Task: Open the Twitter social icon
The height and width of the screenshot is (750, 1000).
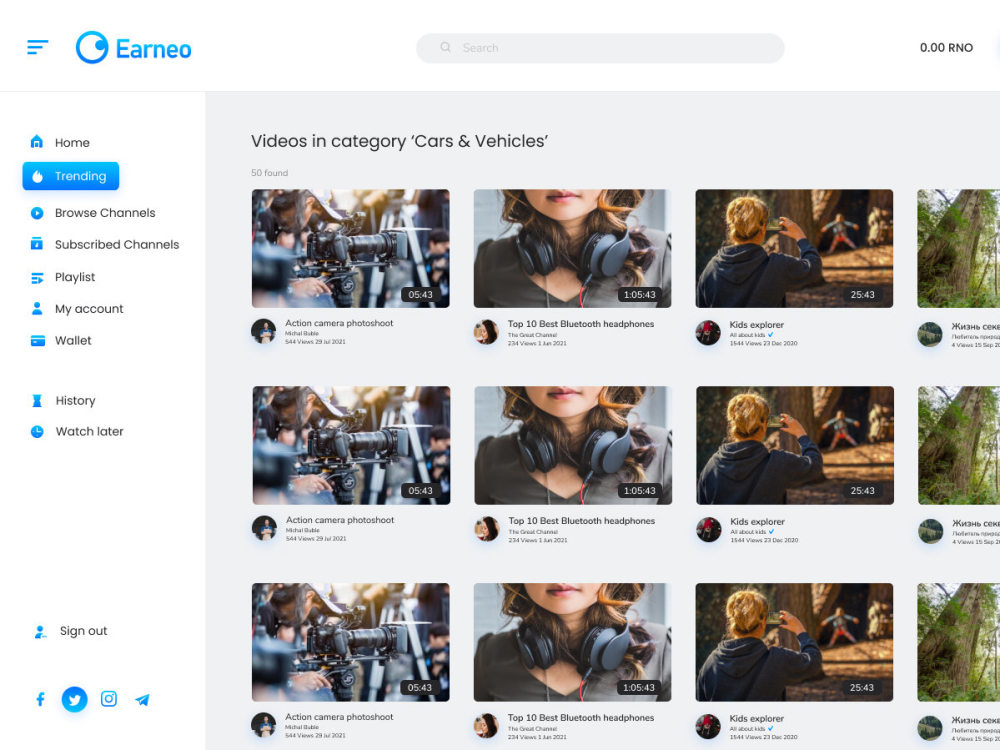Action: [75, 700]
